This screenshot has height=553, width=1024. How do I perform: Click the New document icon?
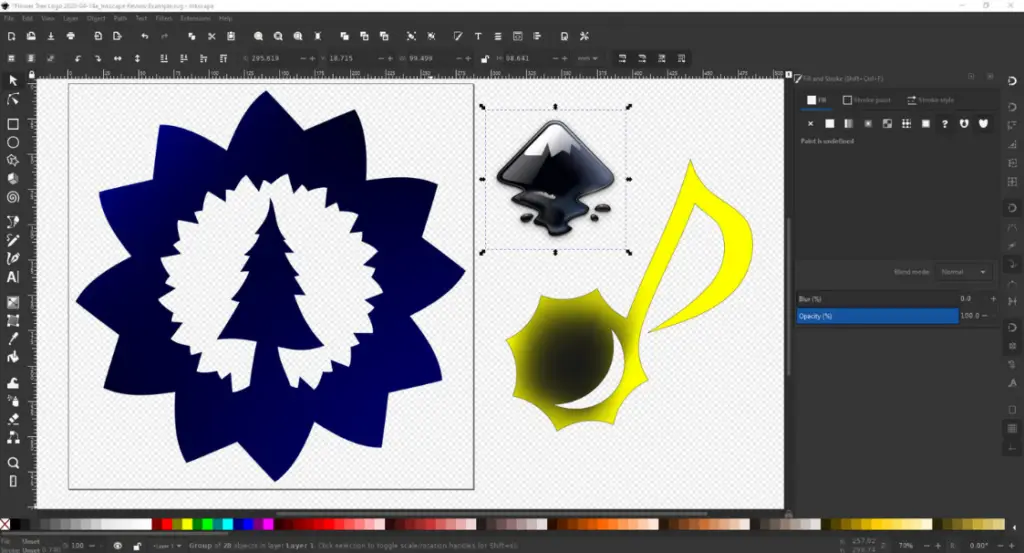[11, 37]
